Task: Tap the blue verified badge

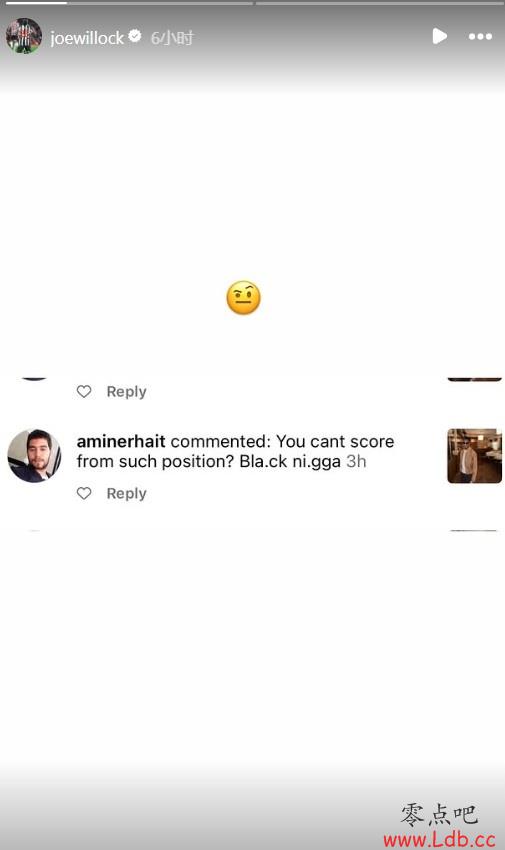Action: 135,36
